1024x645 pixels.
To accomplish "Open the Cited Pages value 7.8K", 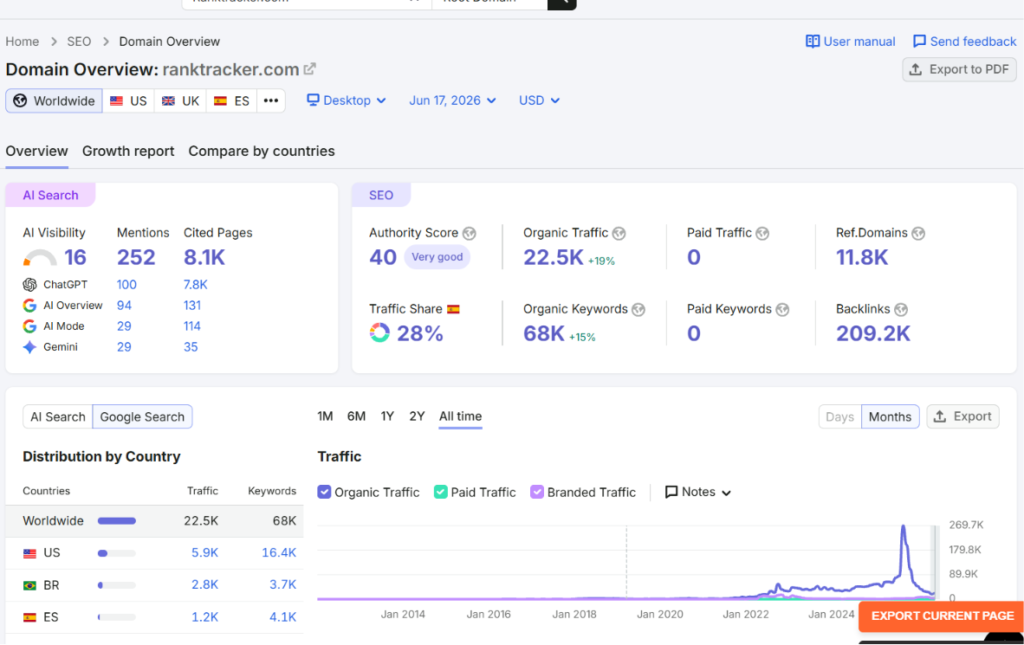I will click(195, 285).
